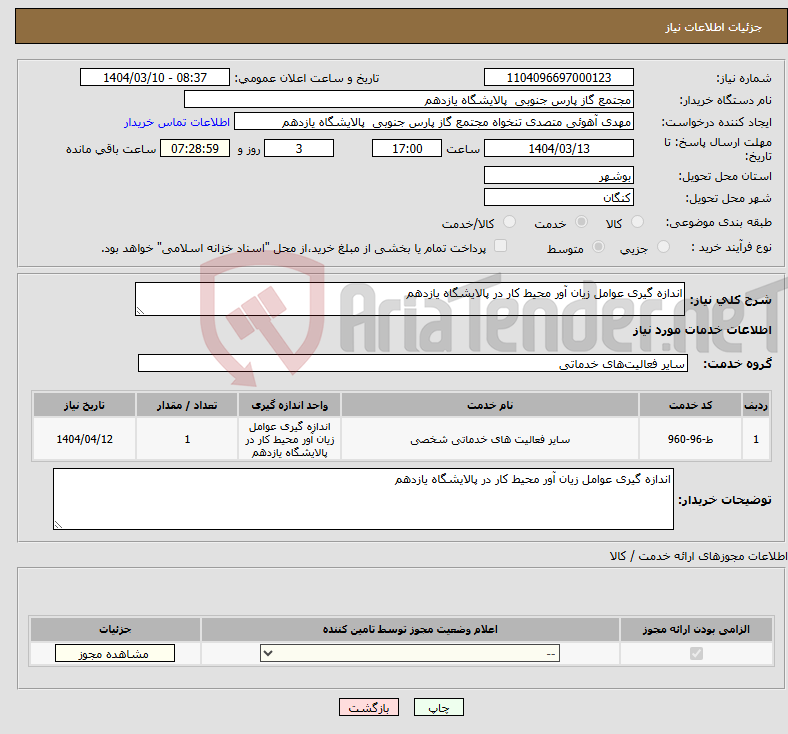
Task: Click the deadline date field 1404/03/13
Action: tap(558, 148)
